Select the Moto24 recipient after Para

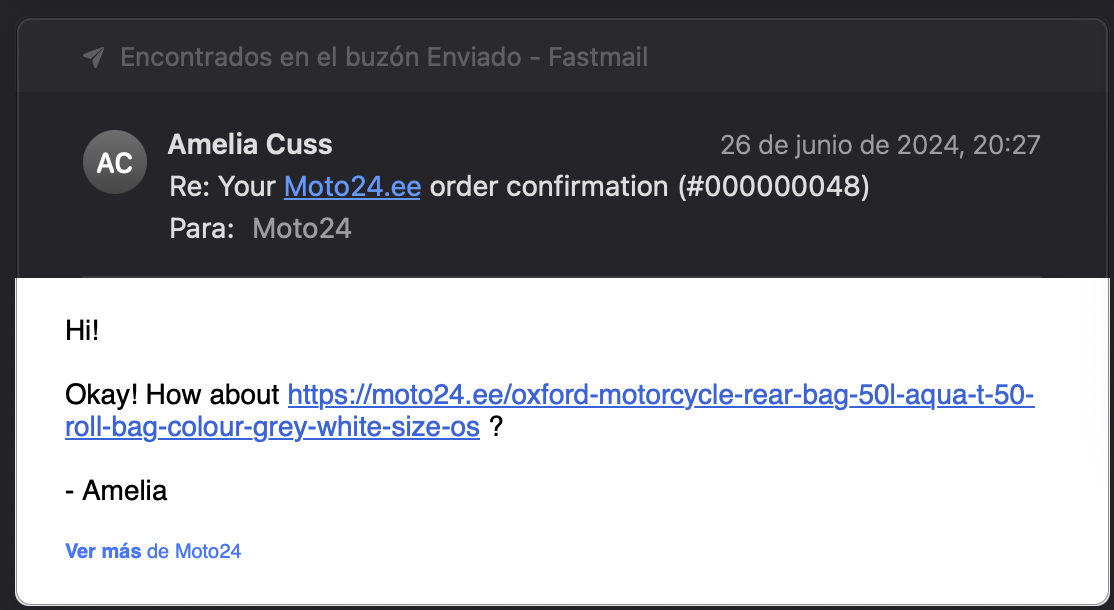pyautogui.click(x=302, y=229)
